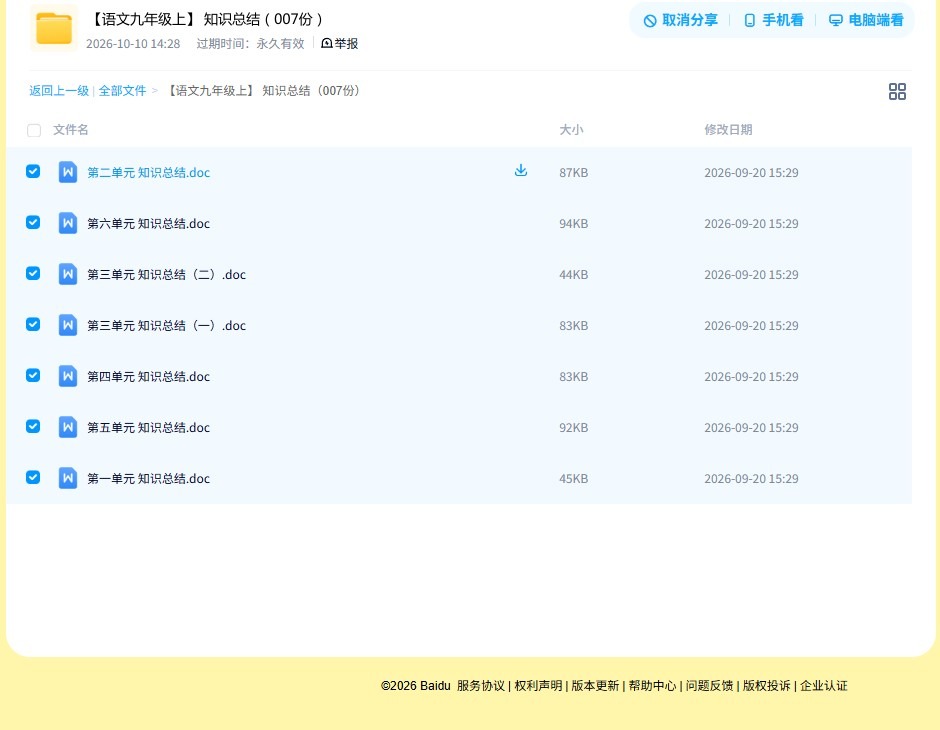Click the 45KB size value
The image size is (940, 730).
tap(574, 478)
